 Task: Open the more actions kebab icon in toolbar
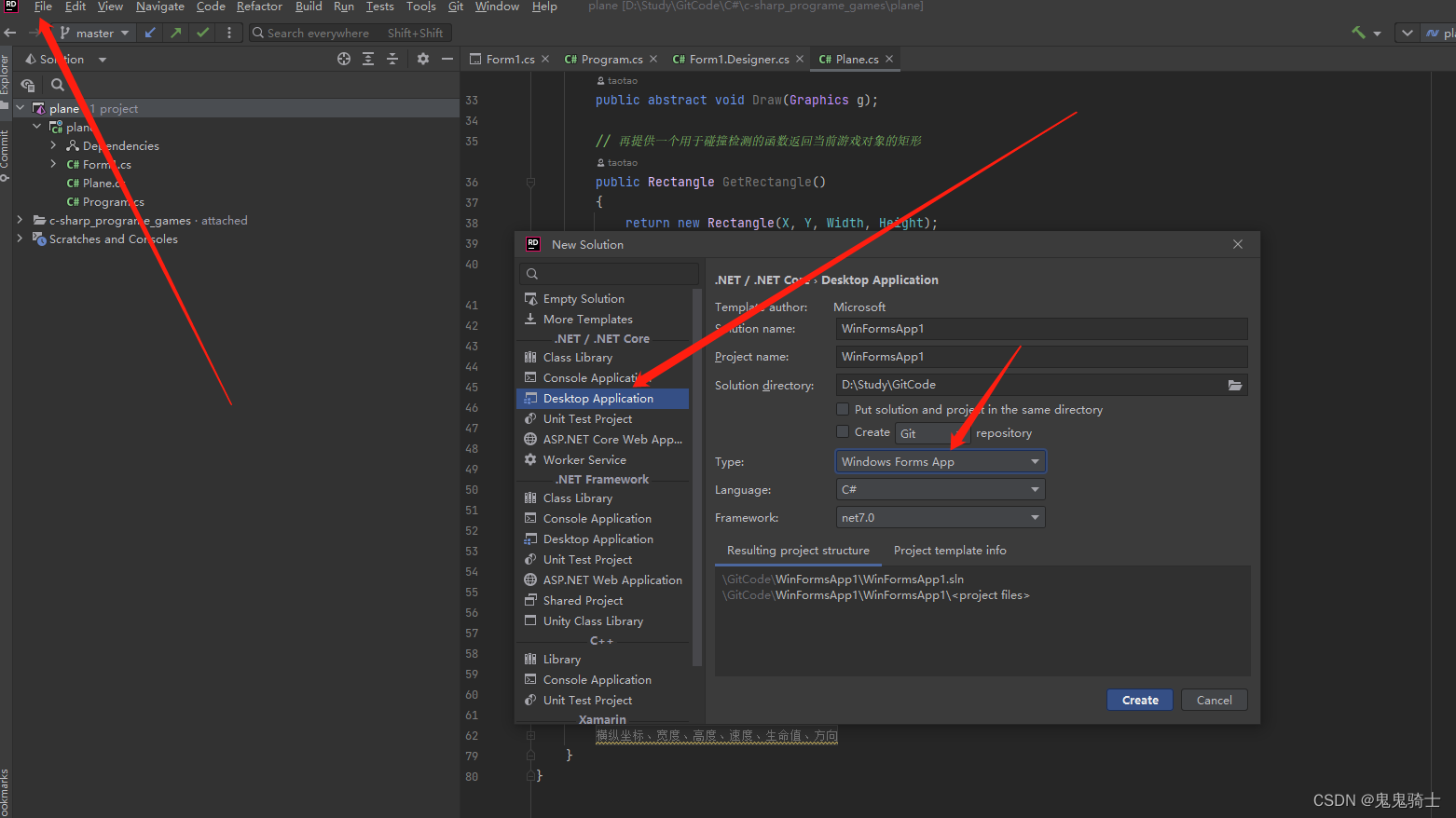(229, 33)
